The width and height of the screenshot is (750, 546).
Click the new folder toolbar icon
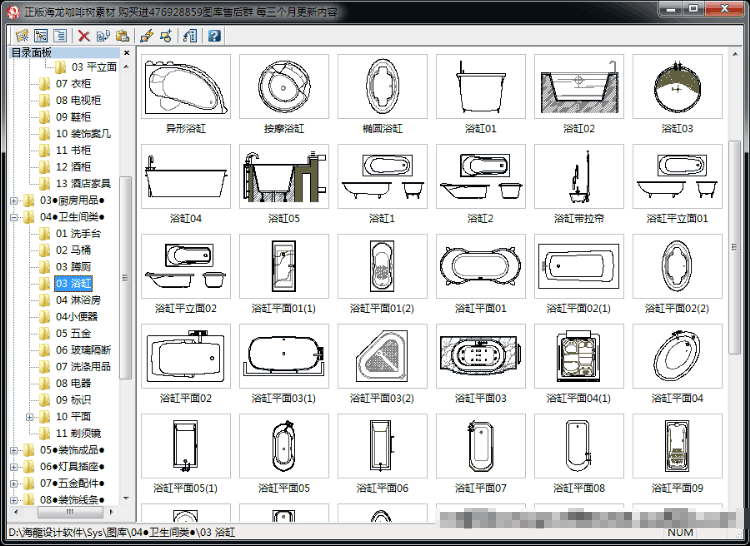tap(22, 36)
